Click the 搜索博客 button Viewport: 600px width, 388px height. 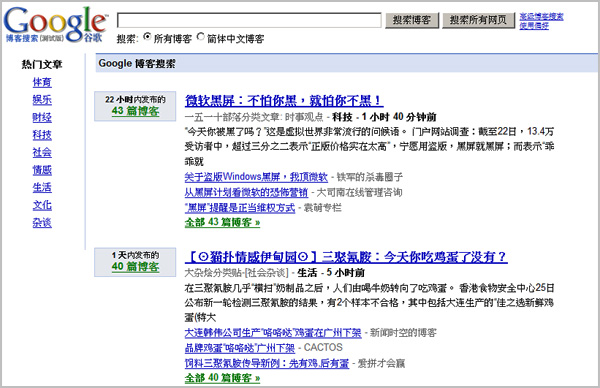coord(412,20)
